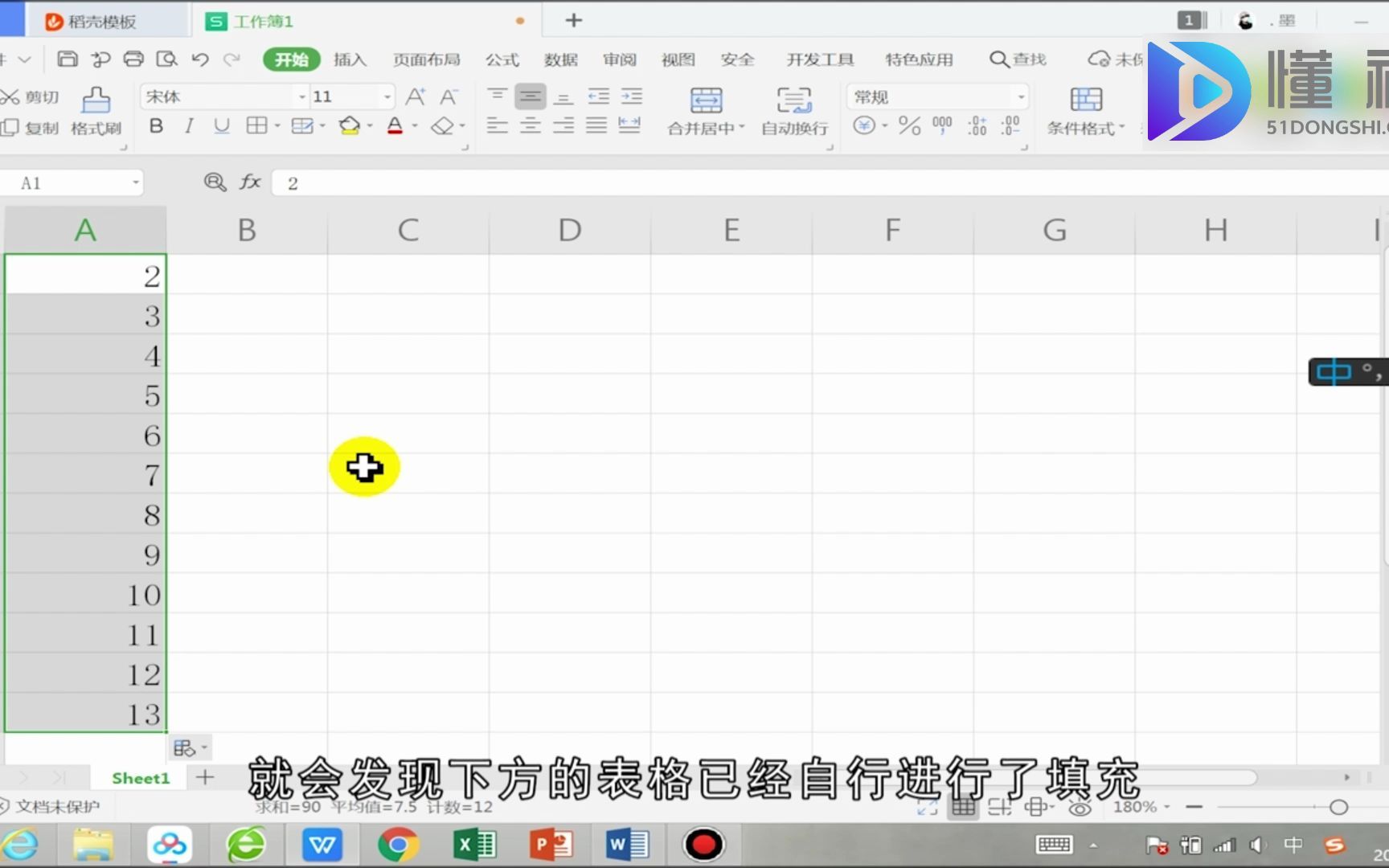Redo the last action

232,59
